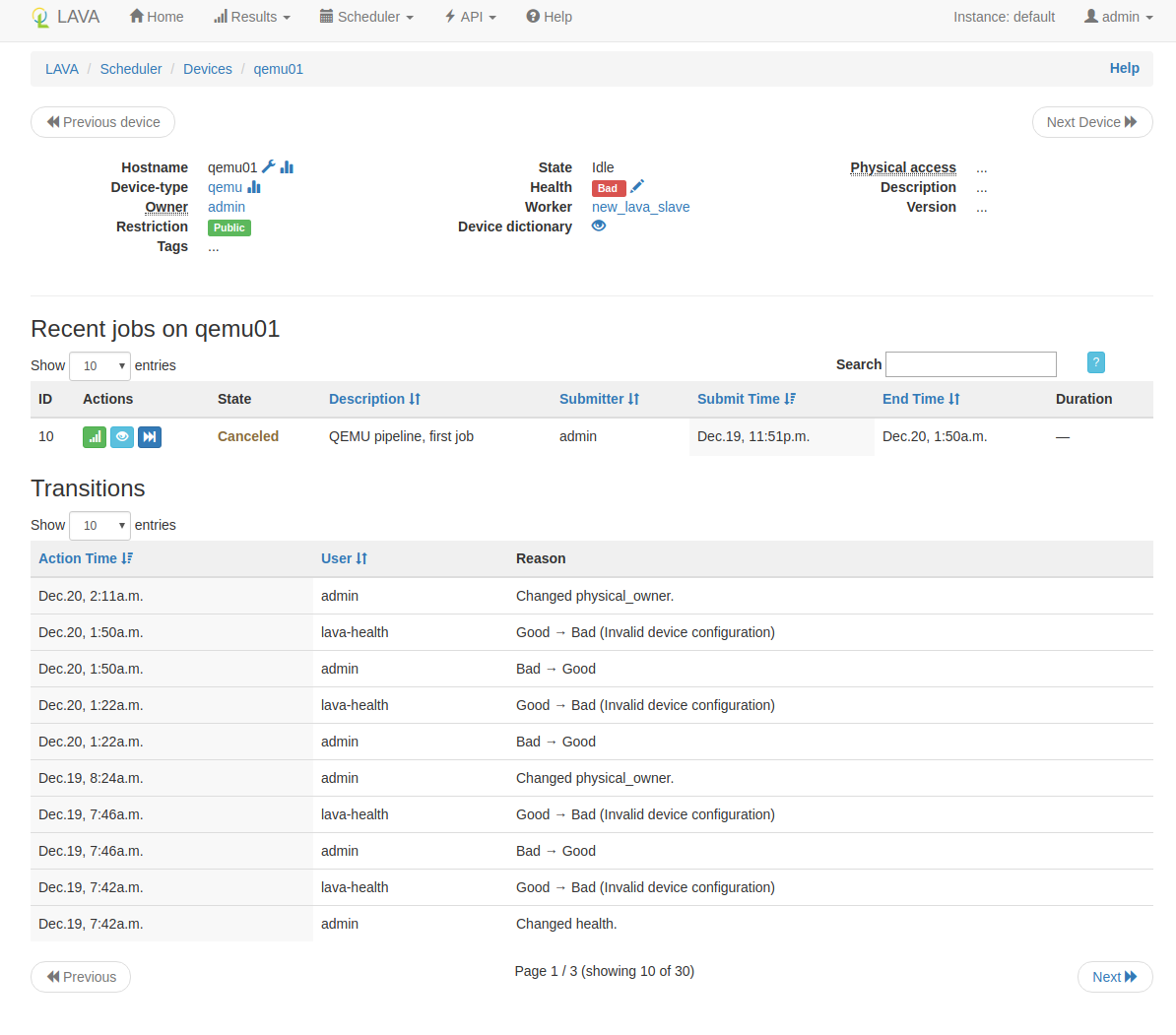Expand the Recent jobs entries count dropdown
This screenshot has width=1176, height=1035.
[99, 366]
